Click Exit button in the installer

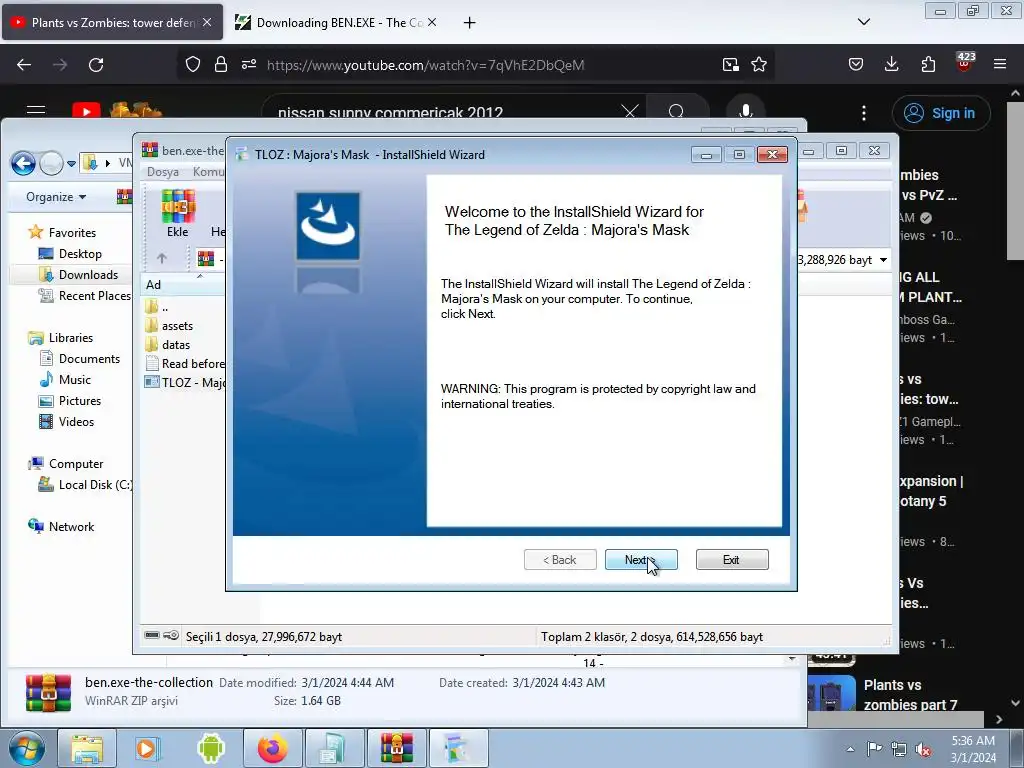731,560
